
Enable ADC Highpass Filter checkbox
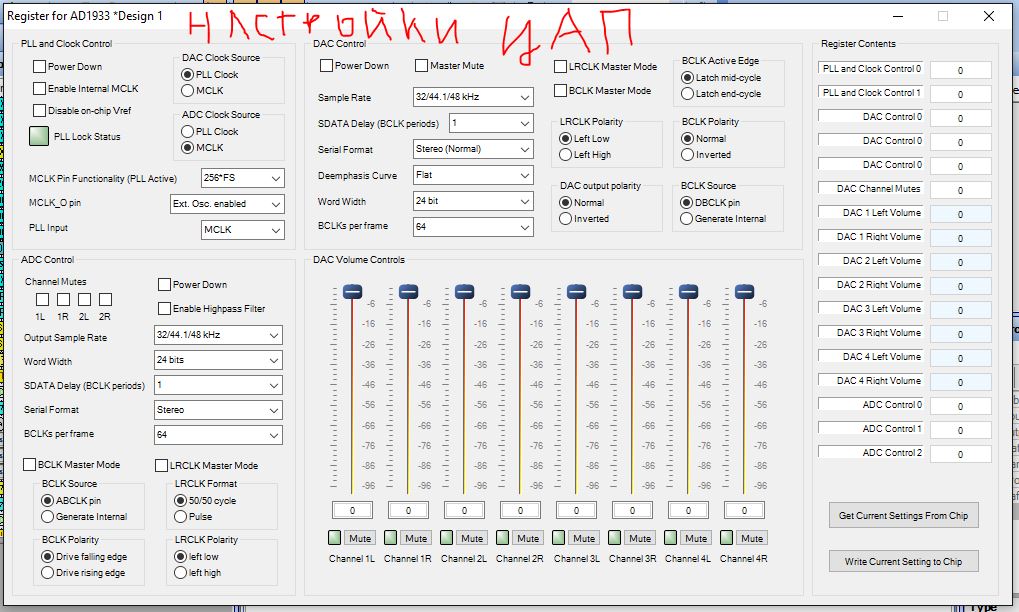[165, 308]
